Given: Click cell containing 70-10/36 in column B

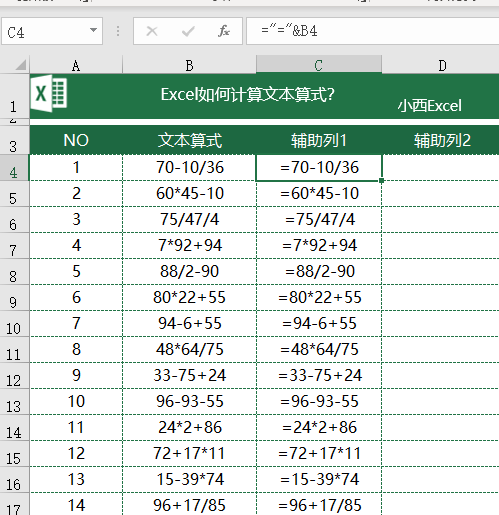Looking at the screenshot, I should click(189, 168).
